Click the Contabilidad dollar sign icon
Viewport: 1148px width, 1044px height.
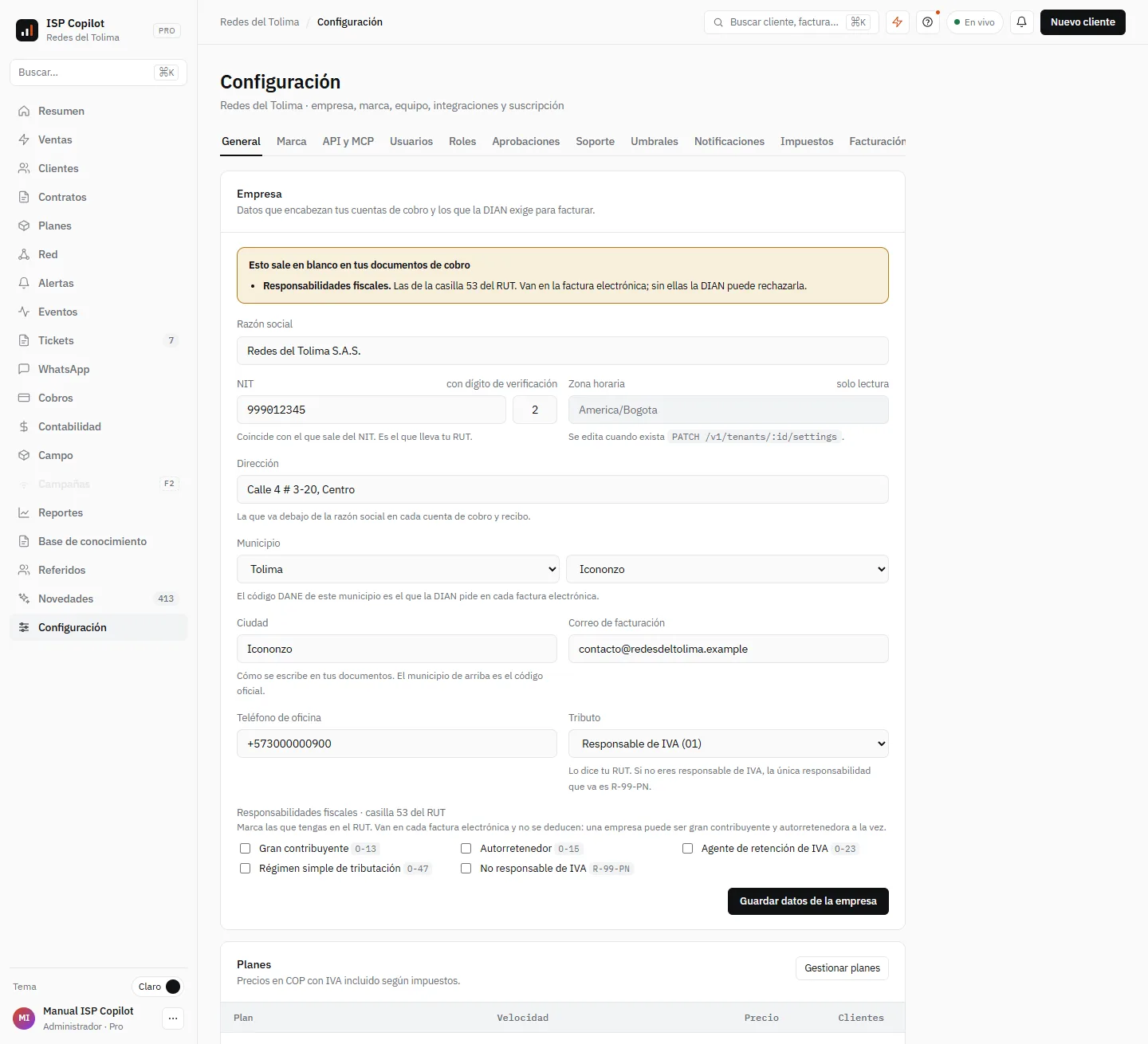[24, 426]
